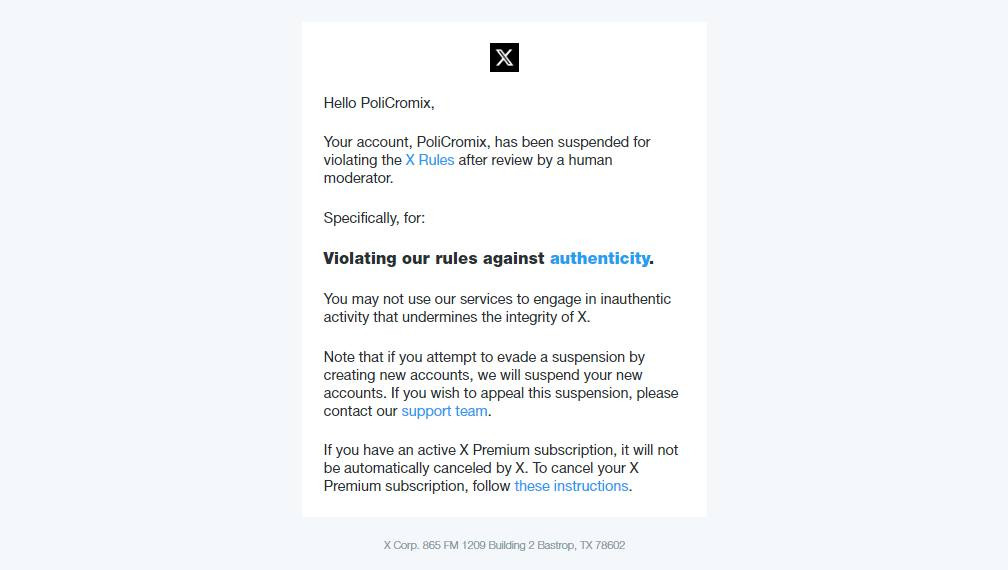Click the "Specifically, for:" line
Screen dimensions: 1008x570
374,218
